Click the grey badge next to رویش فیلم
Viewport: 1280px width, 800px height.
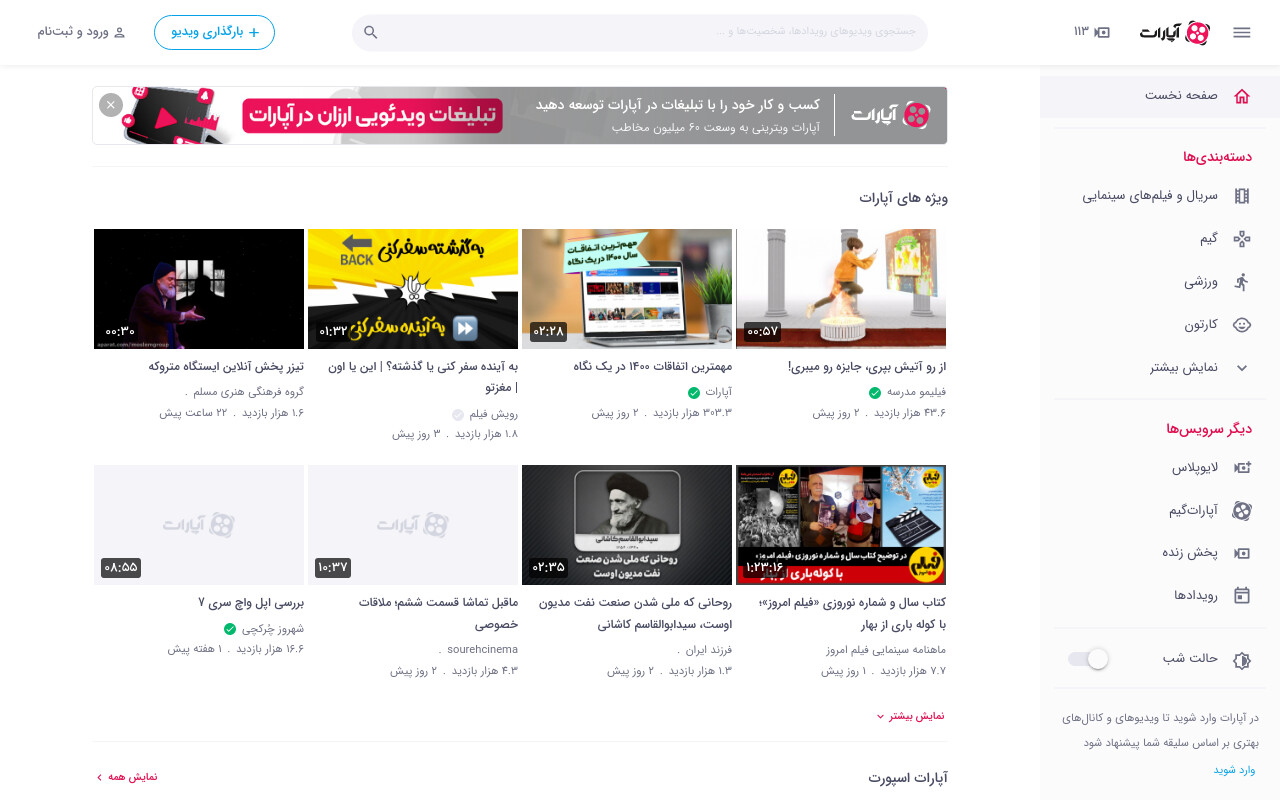458,415
